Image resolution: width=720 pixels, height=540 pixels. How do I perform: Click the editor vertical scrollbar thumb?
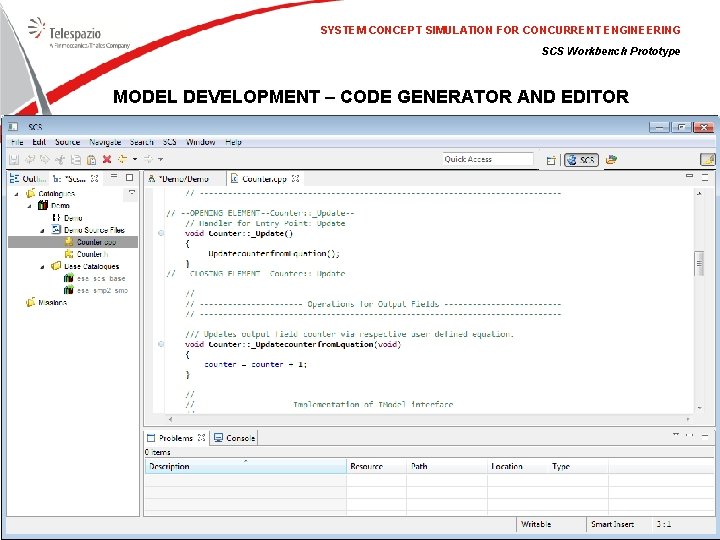tap(699, 264)
